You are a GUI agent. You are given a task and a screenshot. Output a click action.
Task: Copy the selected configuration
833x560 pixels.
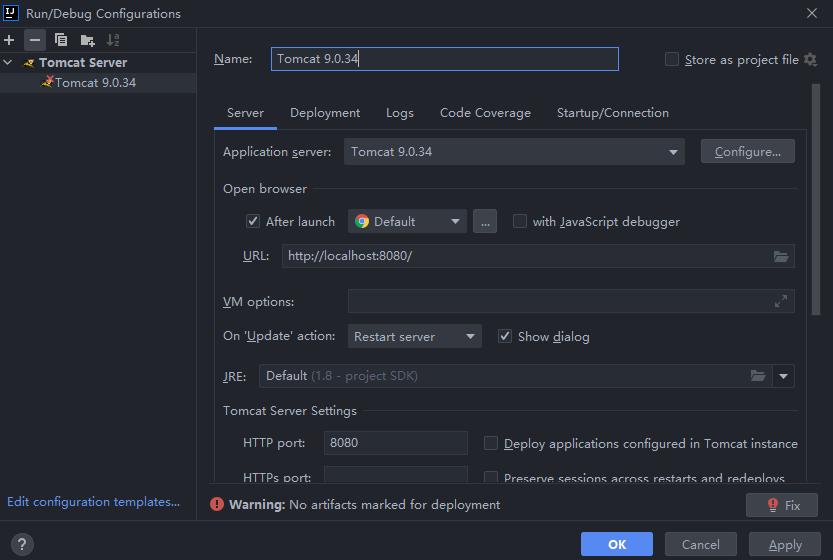pos(61,40)
